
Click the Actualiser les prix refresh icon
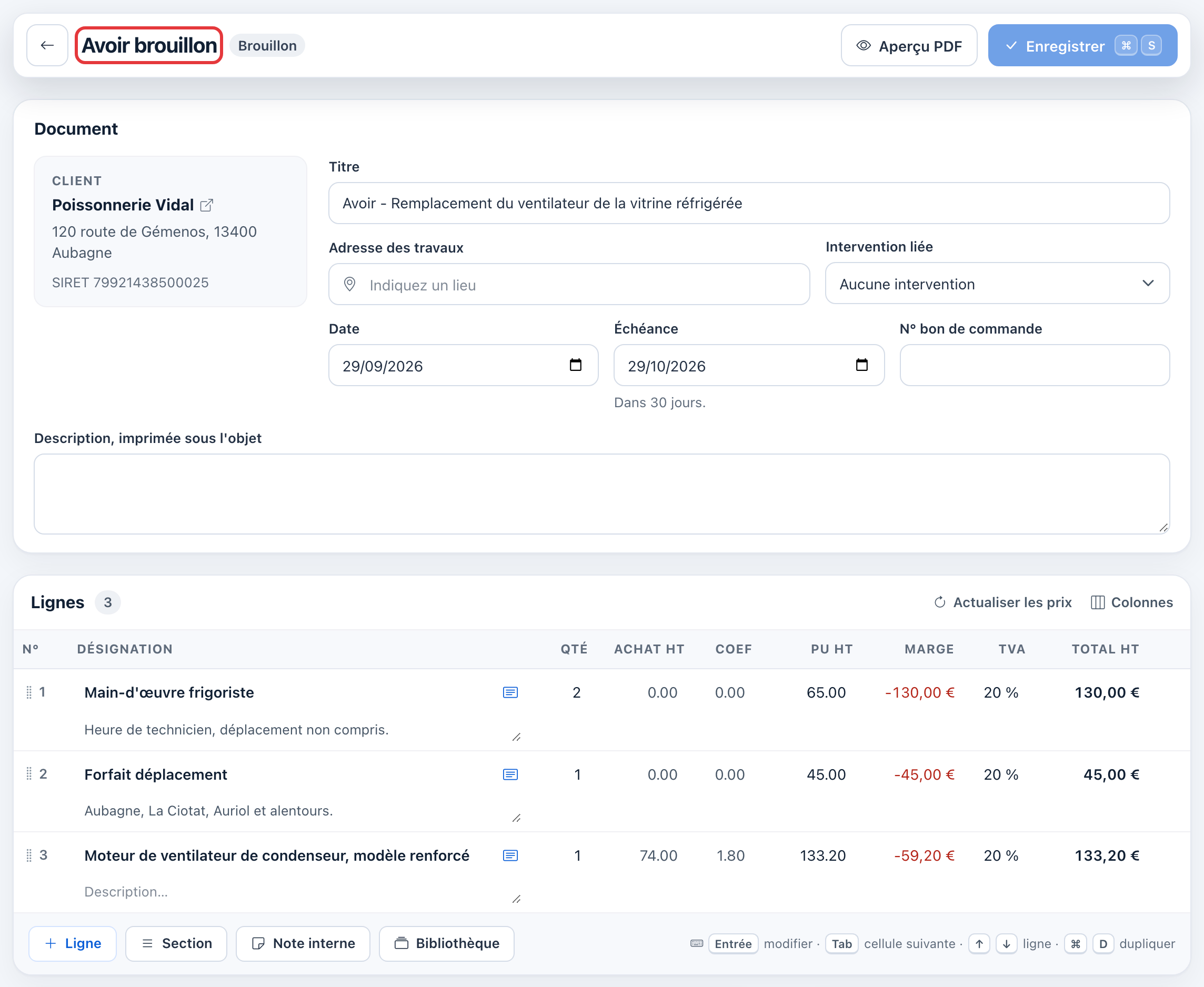939,602
